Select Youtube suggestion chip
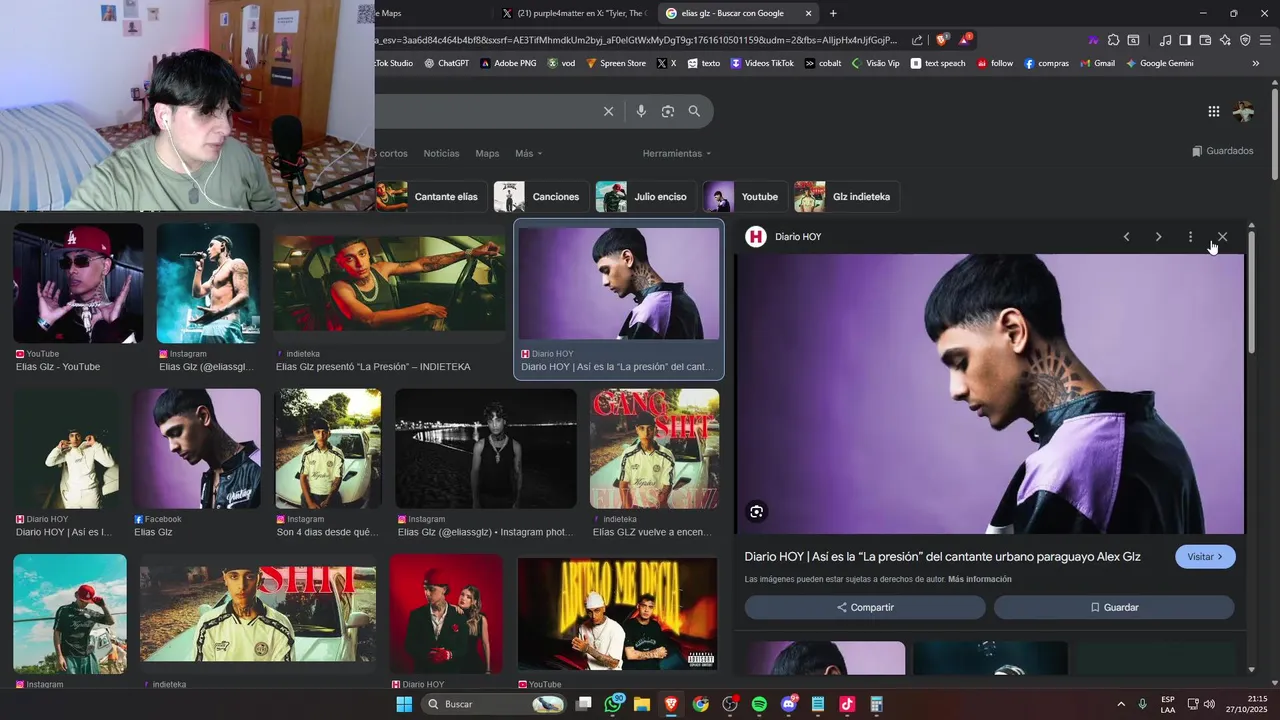1280x720 pixels. [745, 197]
